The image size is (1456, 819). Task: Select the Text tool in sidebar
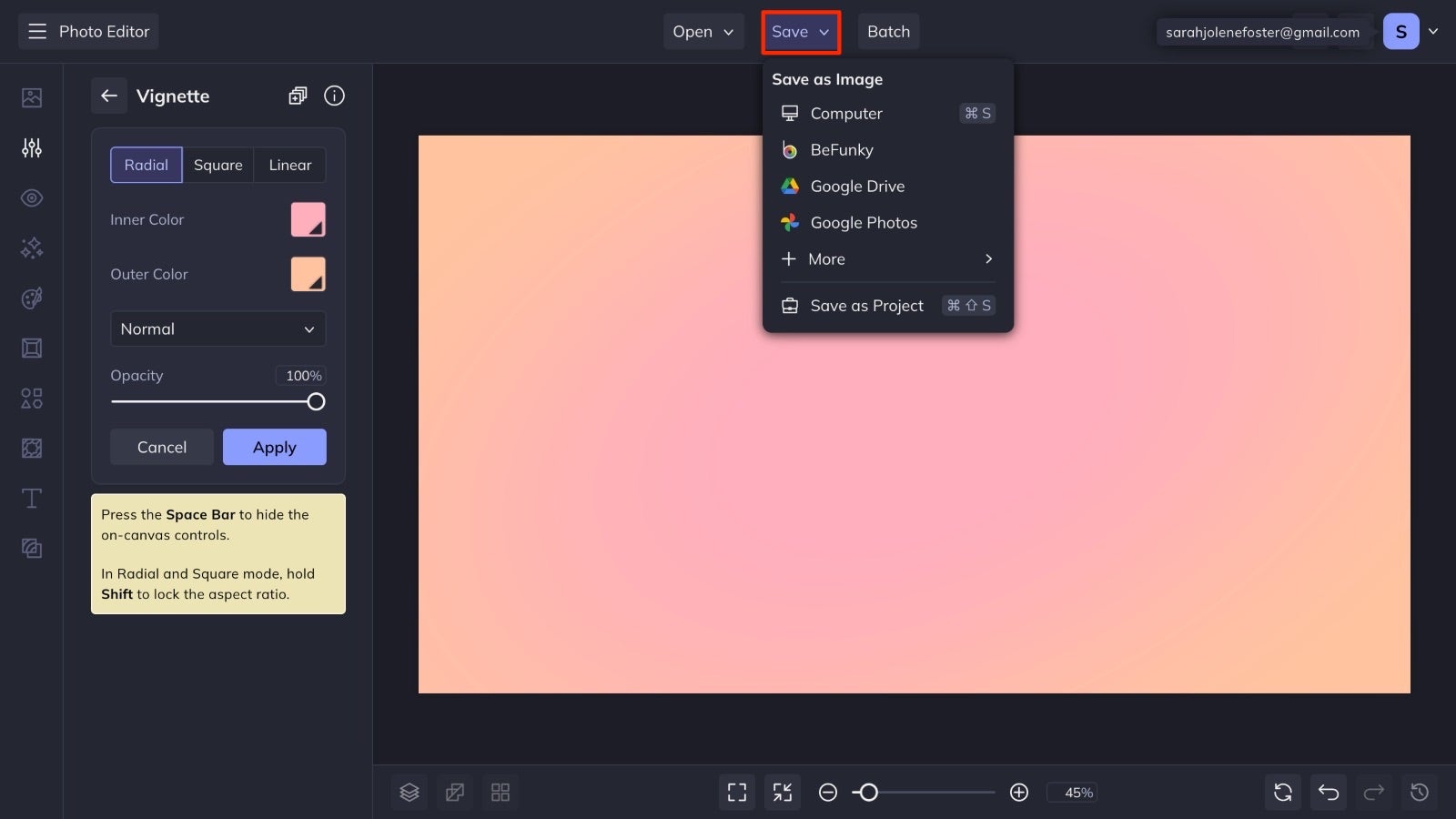click(31, 498)
